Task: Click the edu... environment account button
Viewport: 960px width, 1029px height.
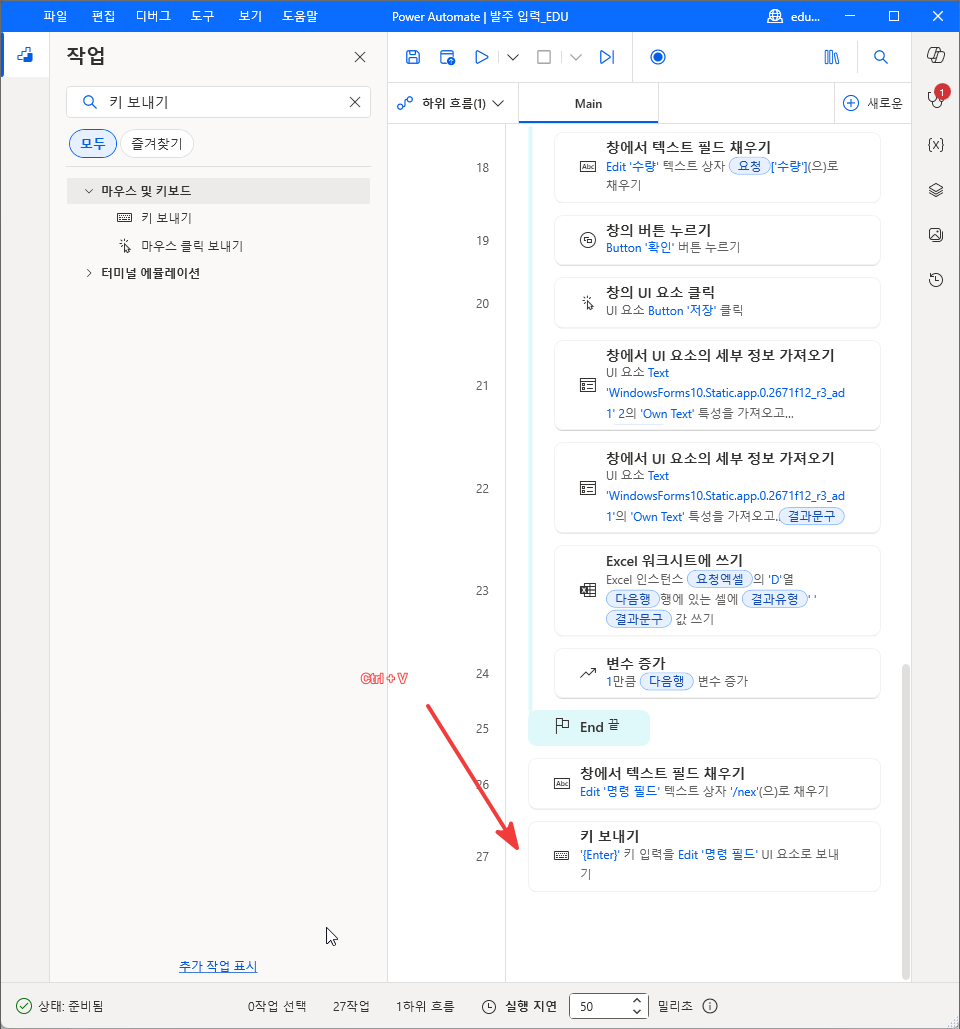Action: 794,16
